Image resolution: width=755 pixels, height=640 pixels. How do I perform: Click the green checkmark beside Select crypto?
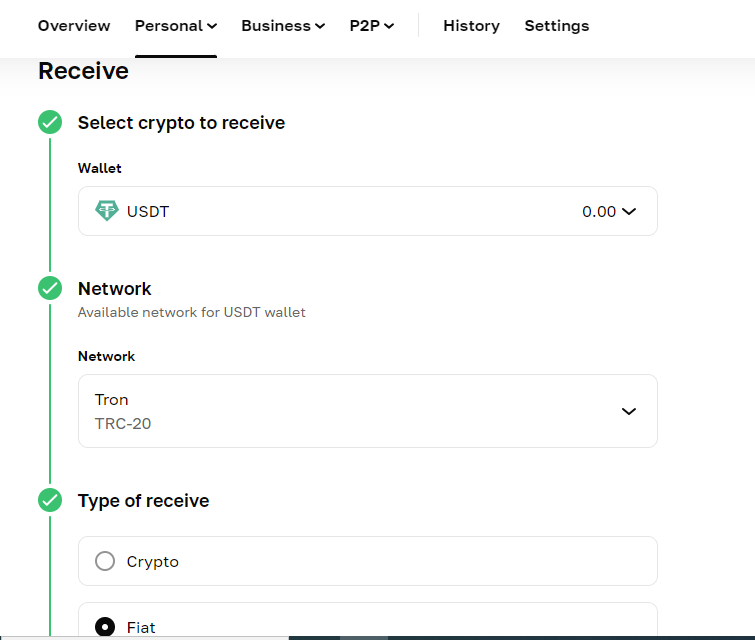[50, 122]
